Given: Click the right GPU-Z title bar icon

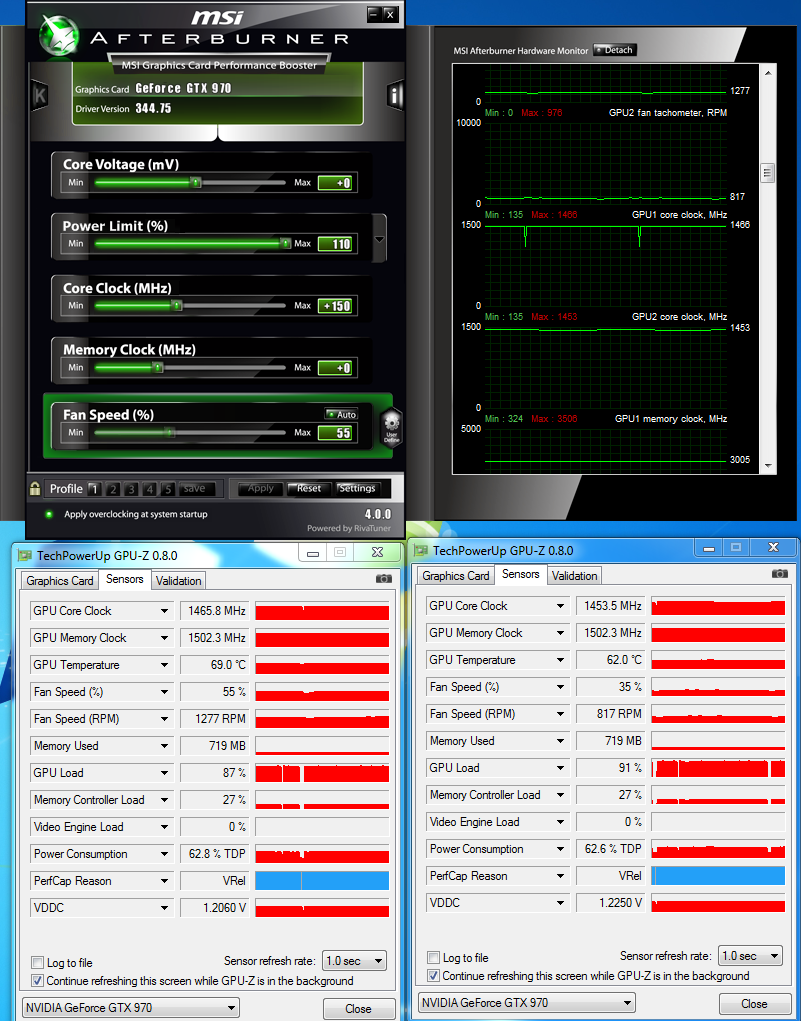Looking at the screenshot, I should point(421,550).
